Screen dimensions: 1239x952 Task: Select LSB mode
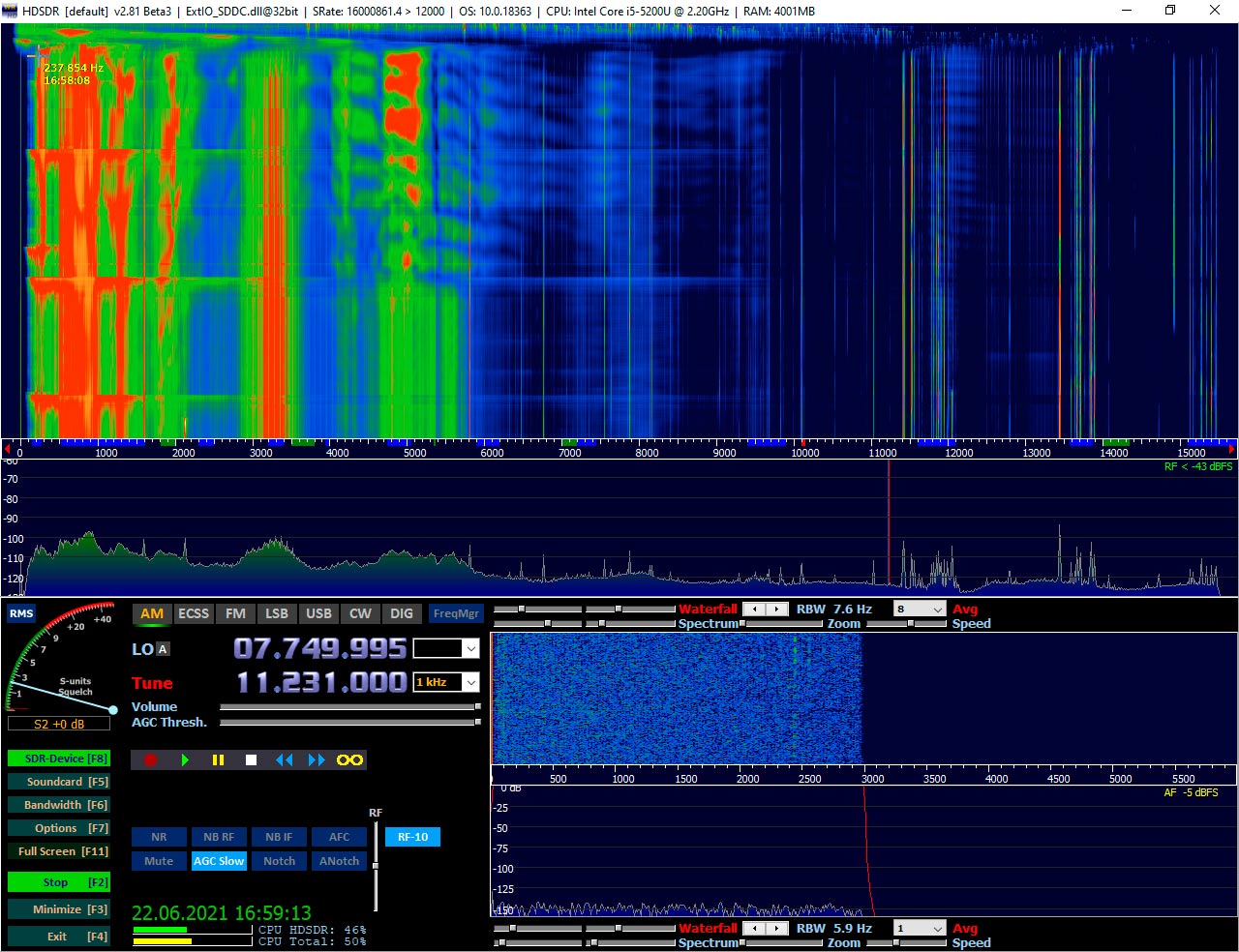point(277,613)
